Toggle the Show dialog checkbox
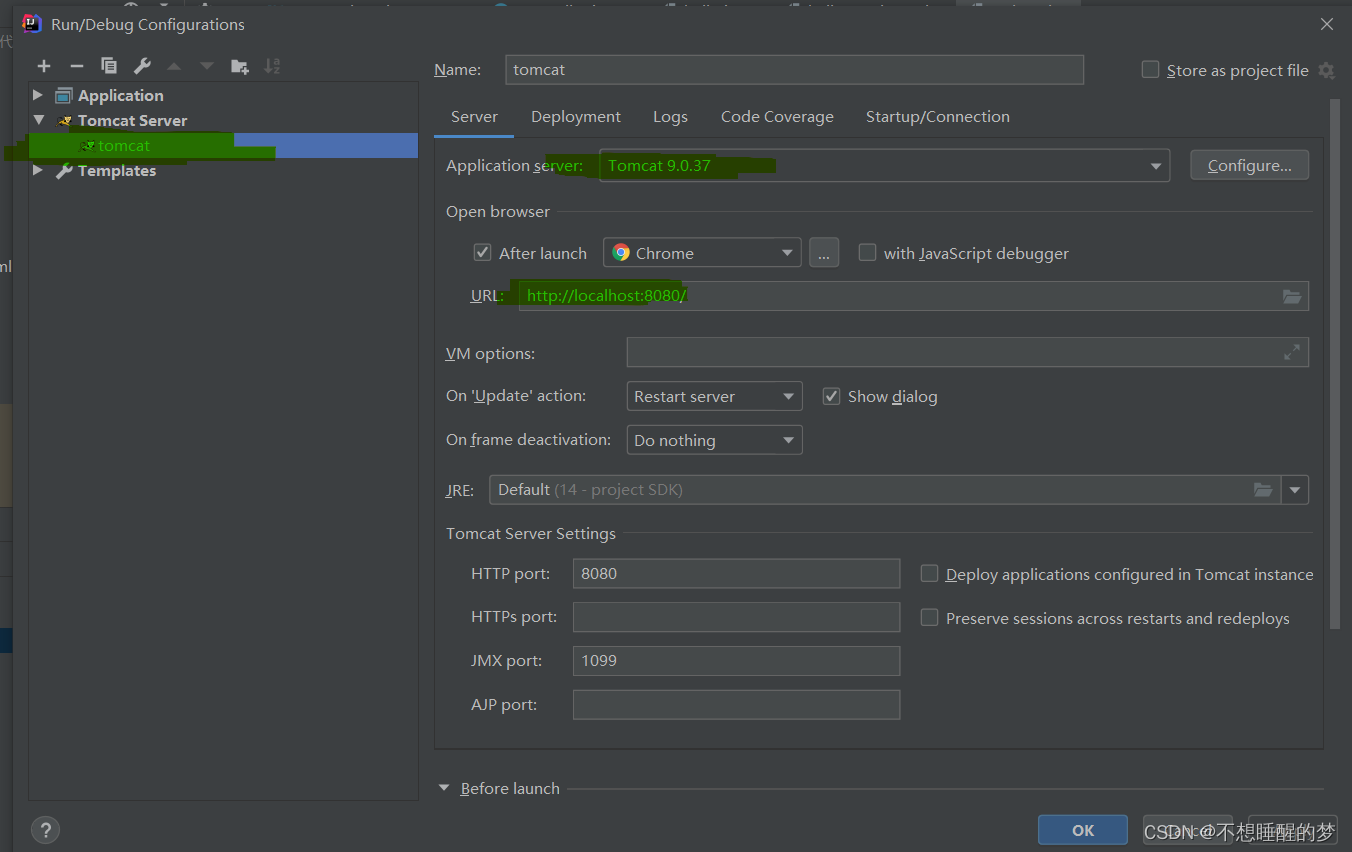 [x=831, y=396]
